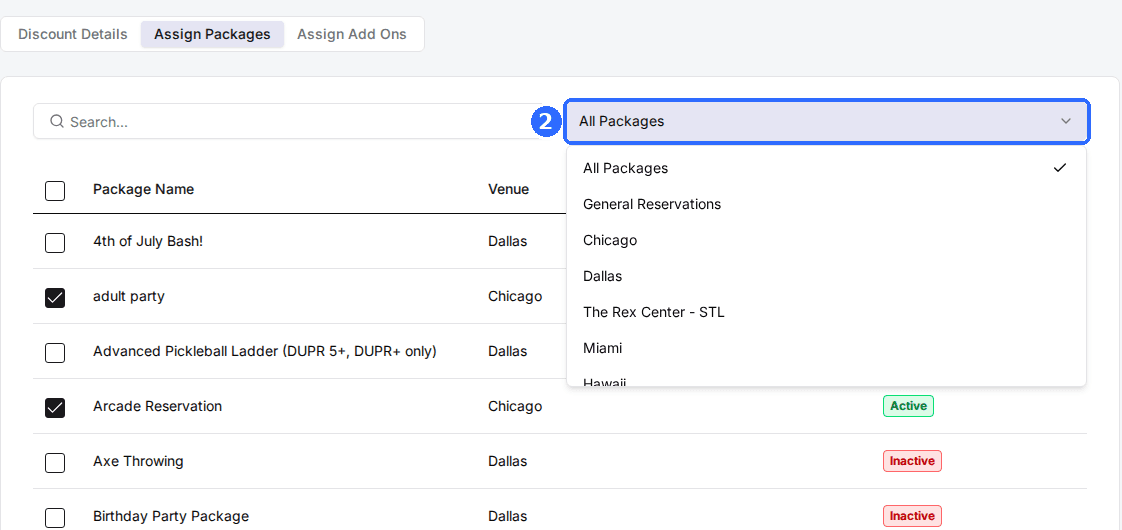Click Dallas venue in 4th of July row
Image resolution: width=1122 pixels, height=530 pixels.
click(508, 241)
